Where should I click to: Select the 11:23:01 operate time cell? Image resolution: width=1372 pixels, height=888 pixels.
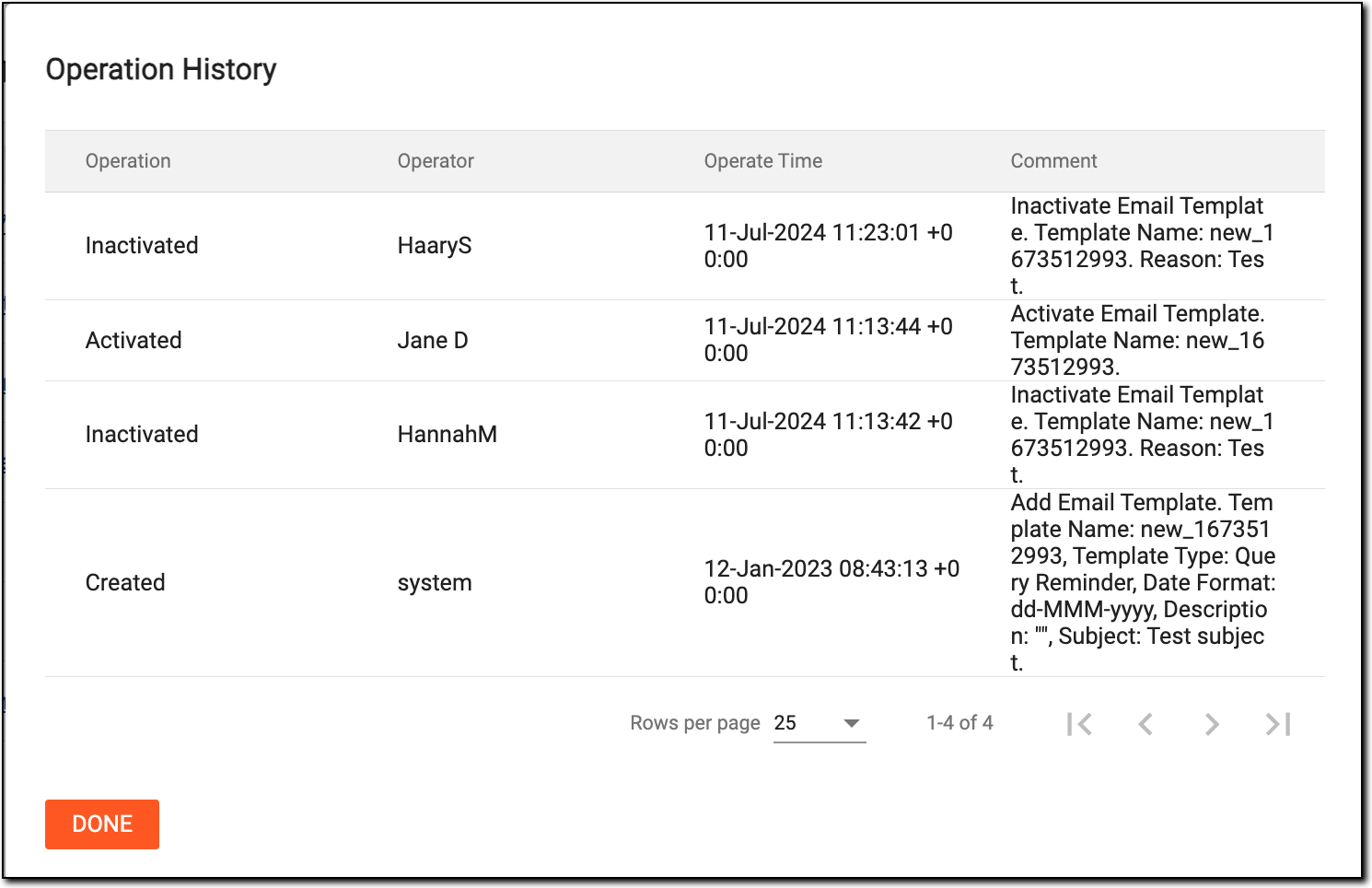point(829,246)
